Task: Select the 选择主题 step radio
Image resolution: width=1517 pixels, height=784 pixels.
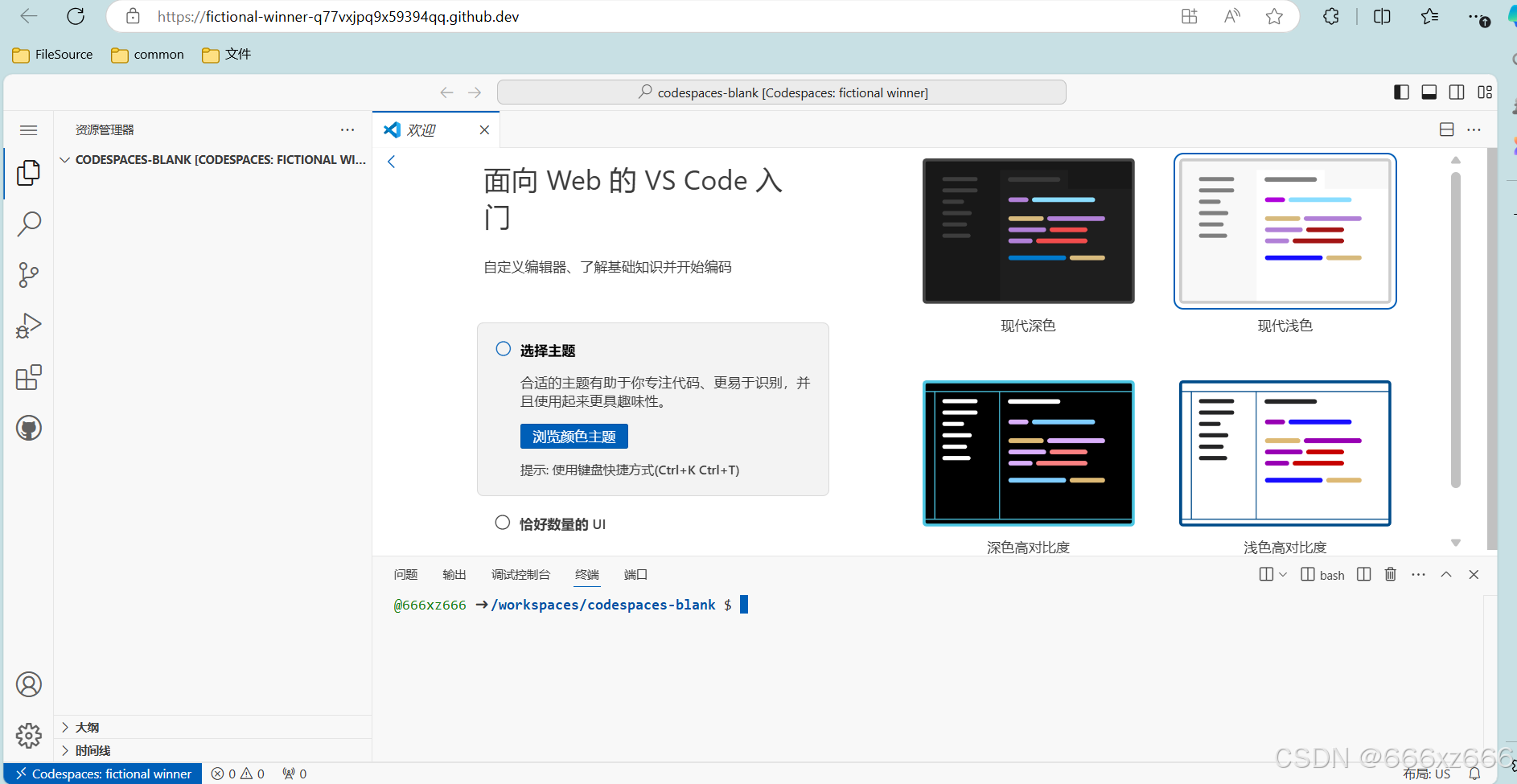Action: click(x=504, y=349)
